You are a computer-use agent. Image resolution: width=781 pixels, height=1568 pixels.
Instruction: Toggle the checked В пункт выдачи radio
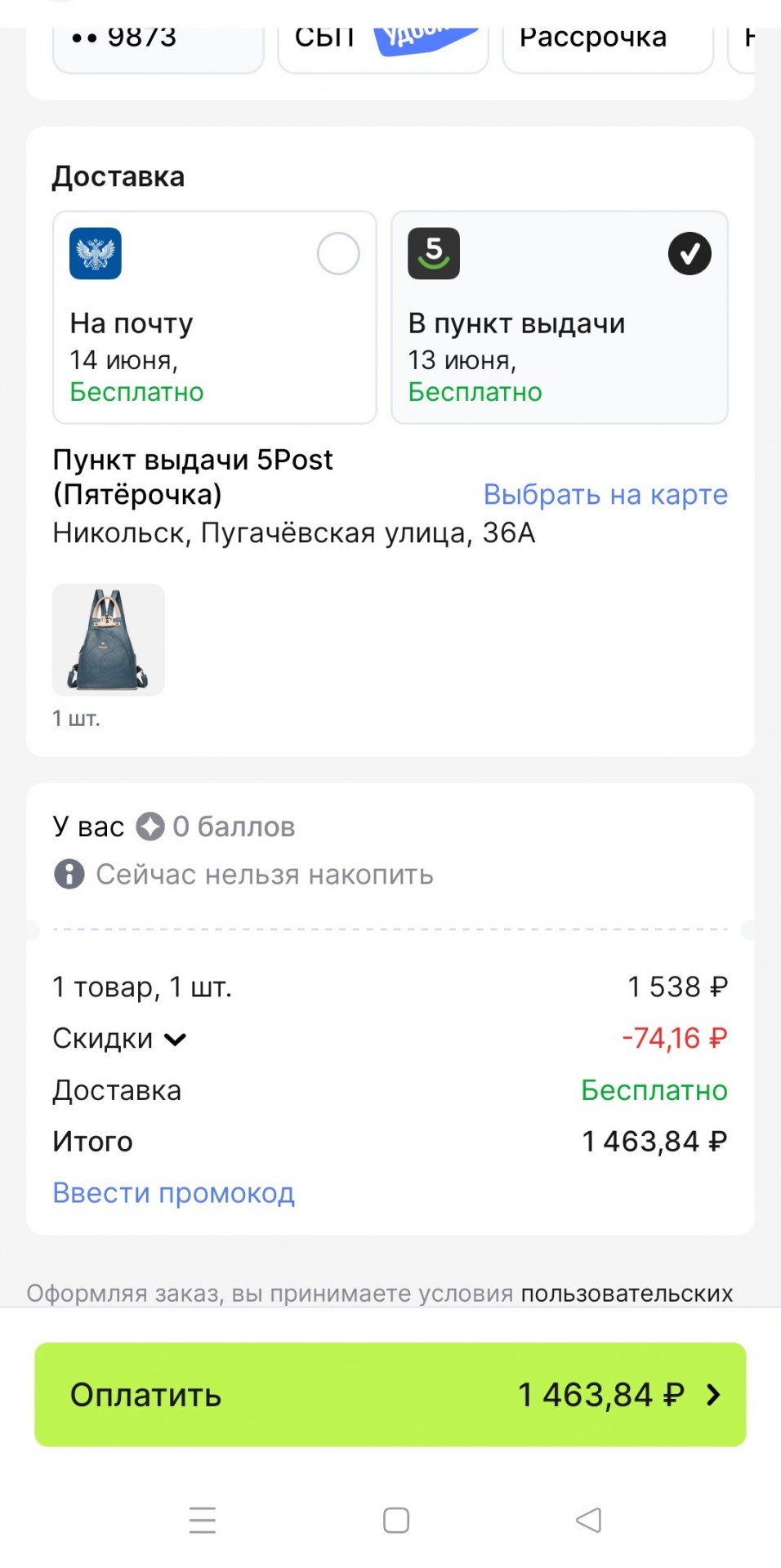690,253
